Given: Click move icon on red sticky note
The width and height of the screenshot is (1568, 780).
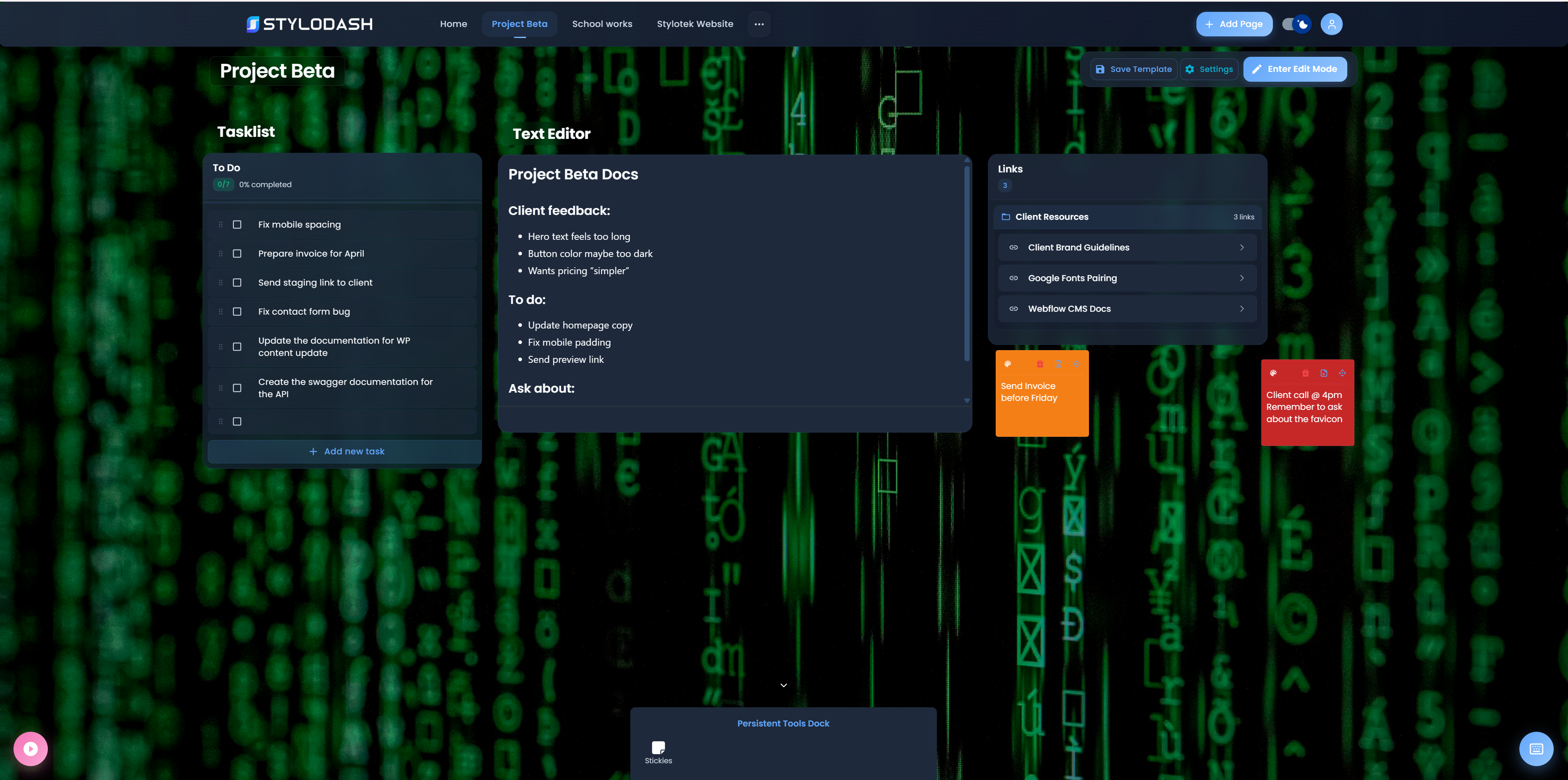Looking at the screenshot, I should (x=1342, y=373).
